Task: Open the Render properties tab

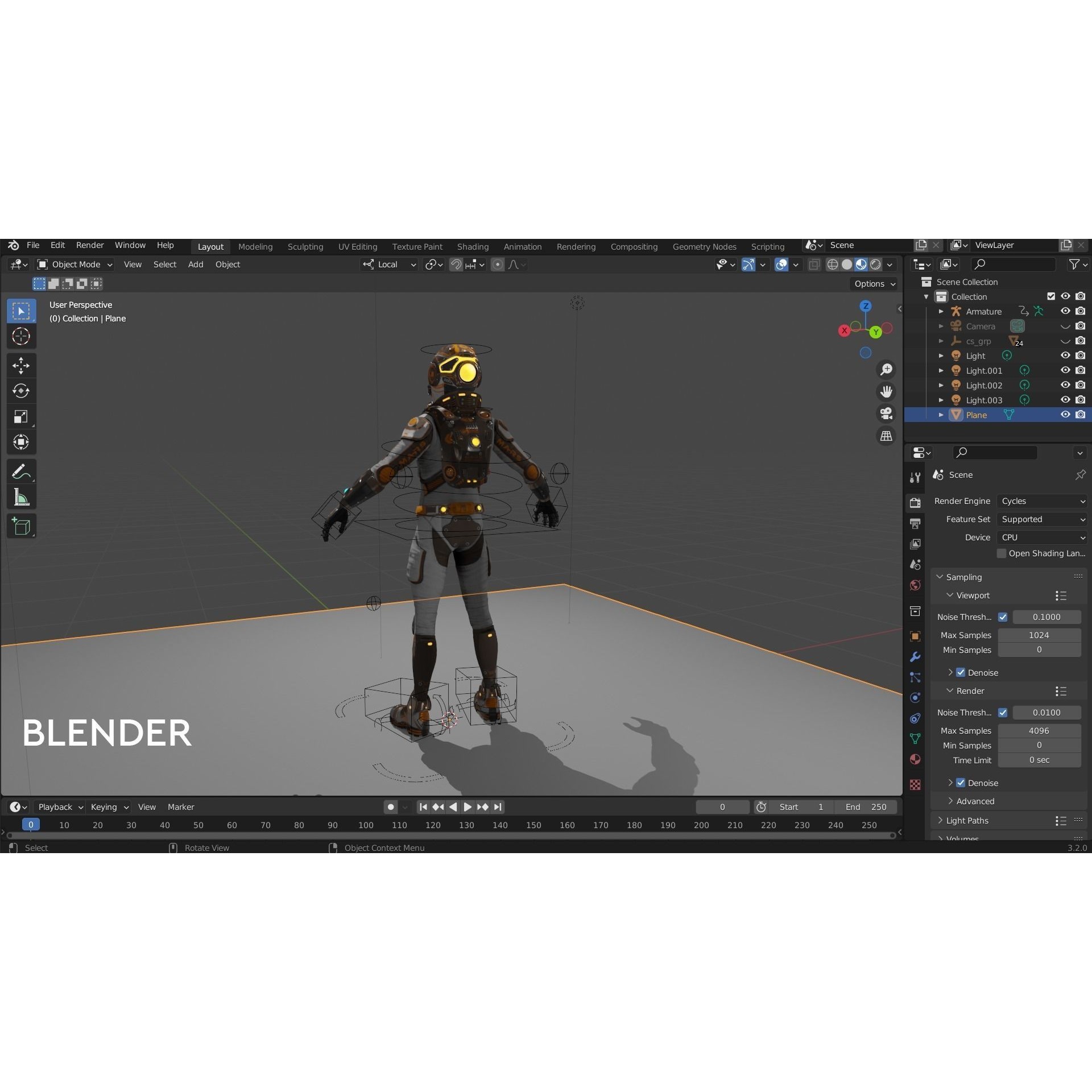Action: click(915, 502)
